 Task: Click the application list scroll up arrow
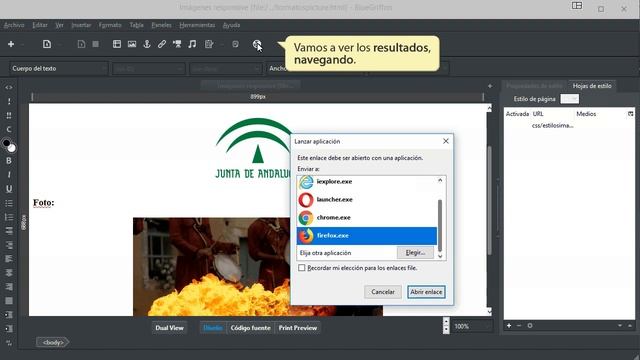[440, 180]
